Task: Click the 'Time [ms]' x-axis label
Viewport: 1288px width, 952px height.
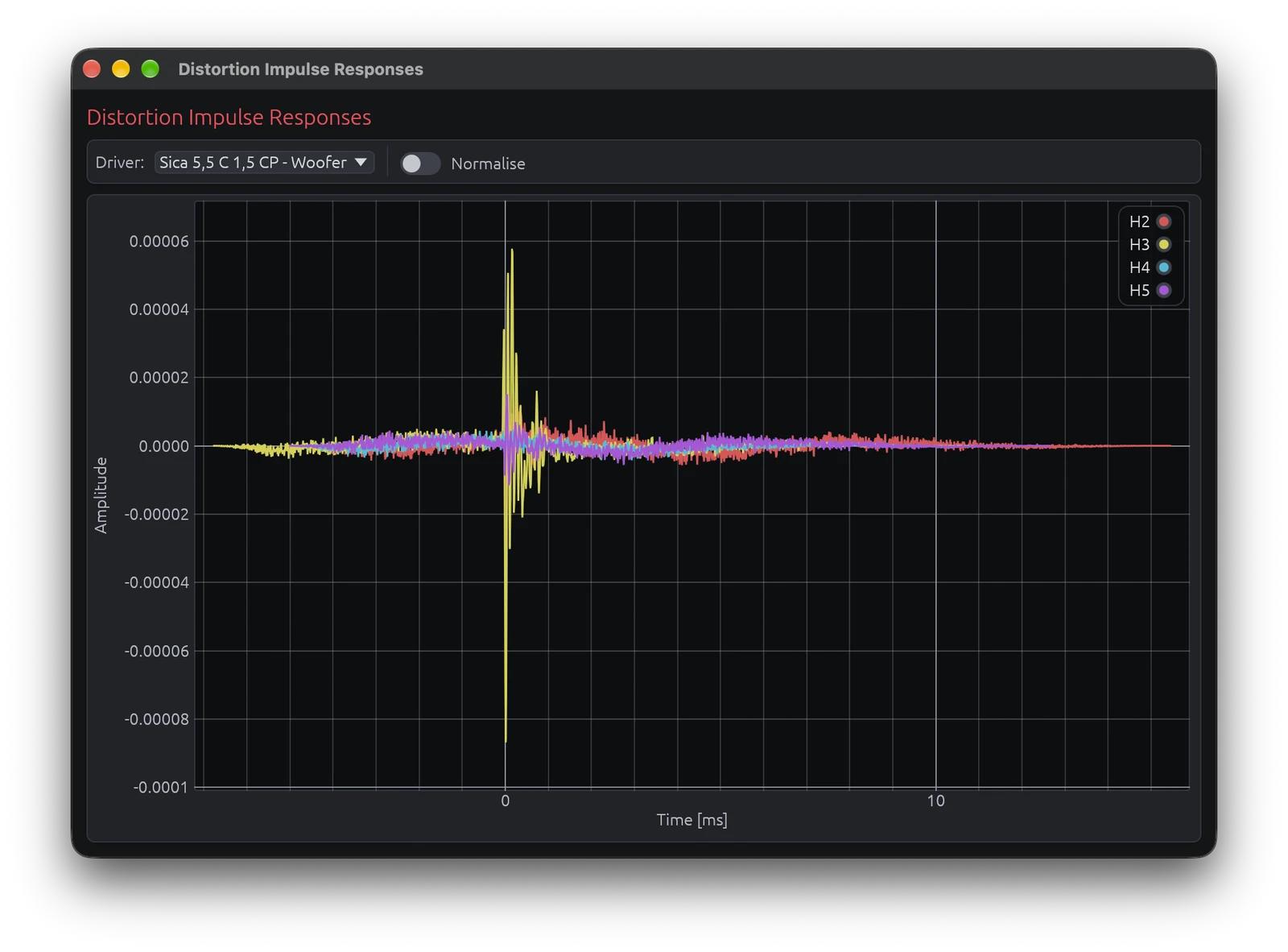Action: coord(691,820)
